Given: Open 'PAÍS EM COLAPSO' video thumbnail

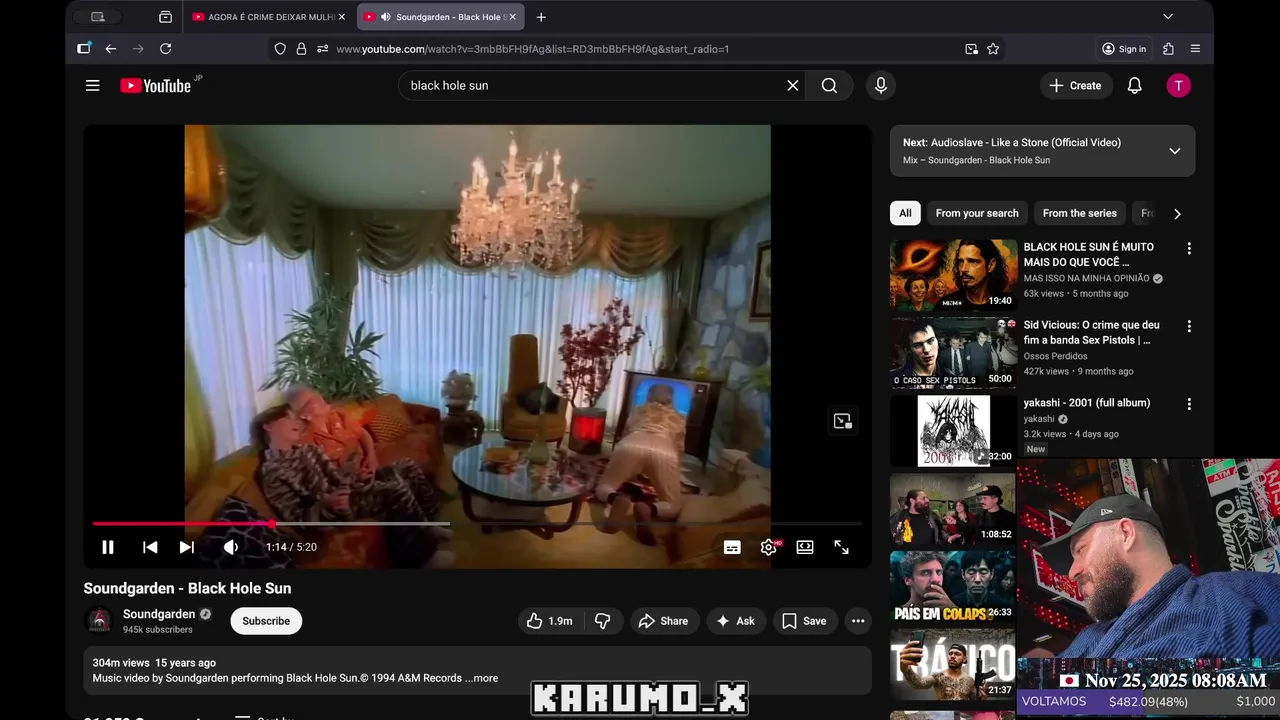Looking at the screenshot, I should coord(953,587).
